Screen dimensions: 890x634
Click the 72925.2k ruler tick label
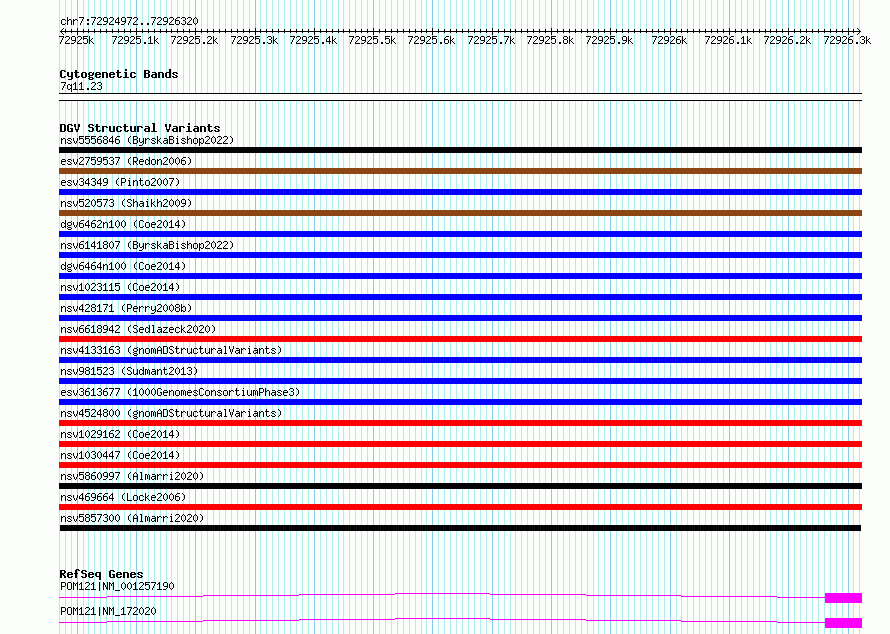194,40
